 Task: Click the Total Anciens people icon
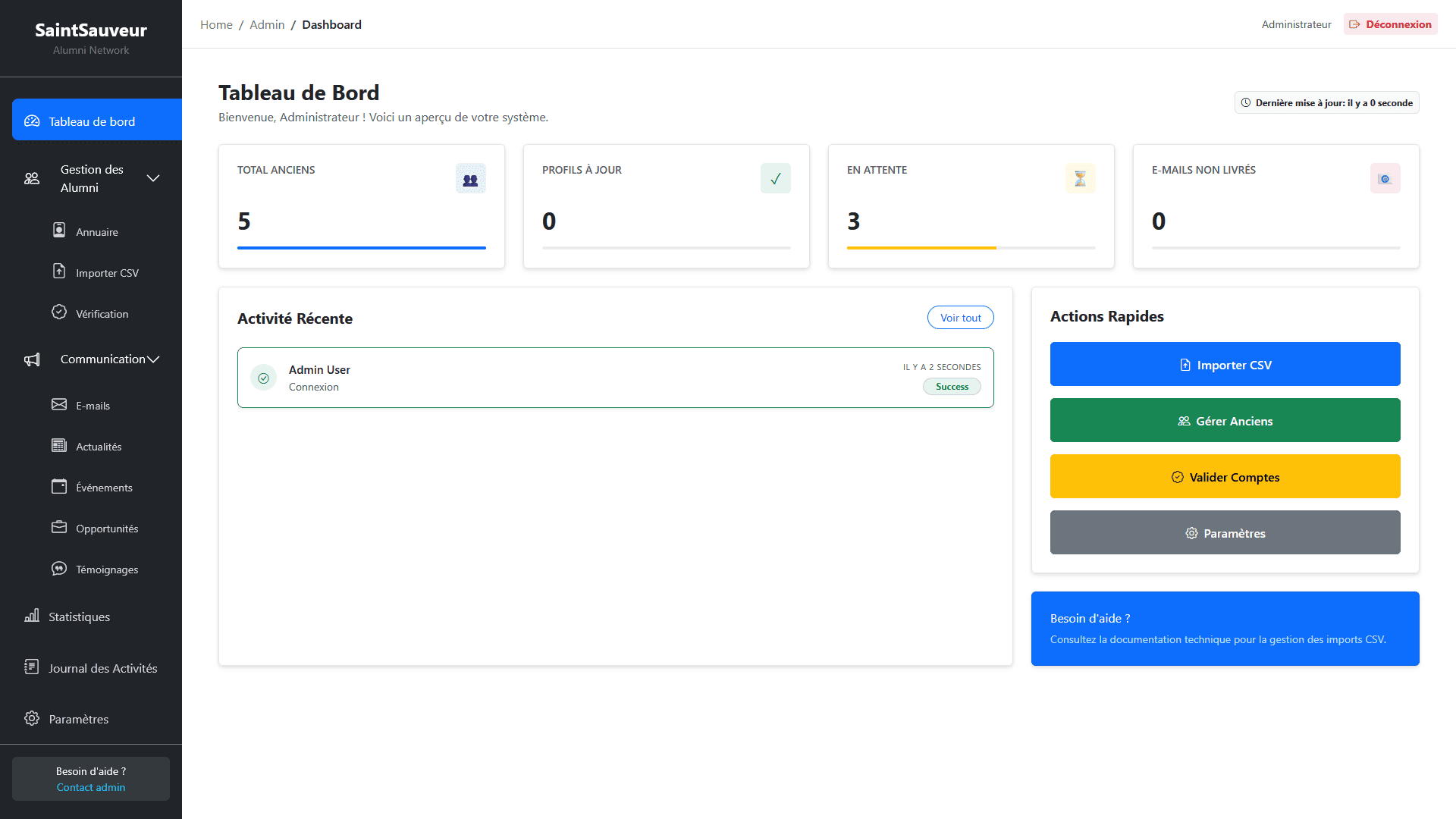pyautogui.click(x=470, y=179)
